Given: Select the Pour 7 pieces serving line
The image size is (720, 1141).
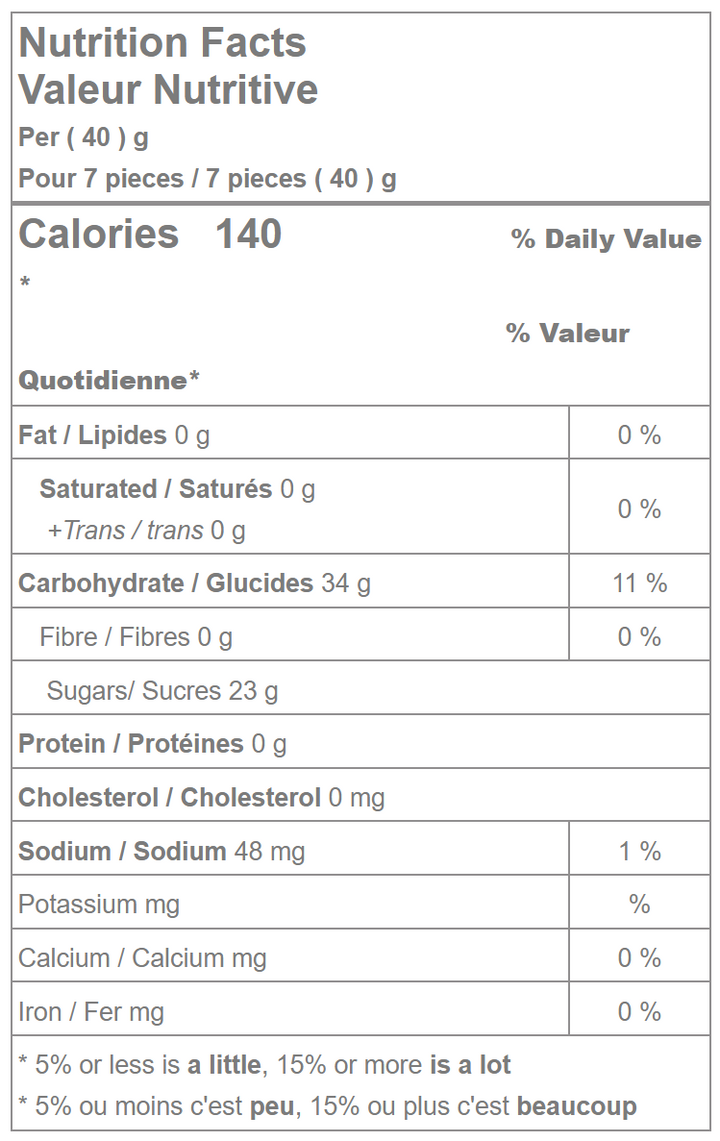Looking at the screenshot, I should [207, 179].
